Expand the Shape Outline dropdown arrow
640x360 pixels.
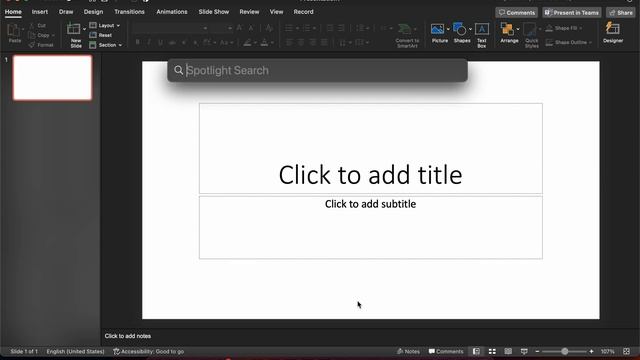(590, 42)
